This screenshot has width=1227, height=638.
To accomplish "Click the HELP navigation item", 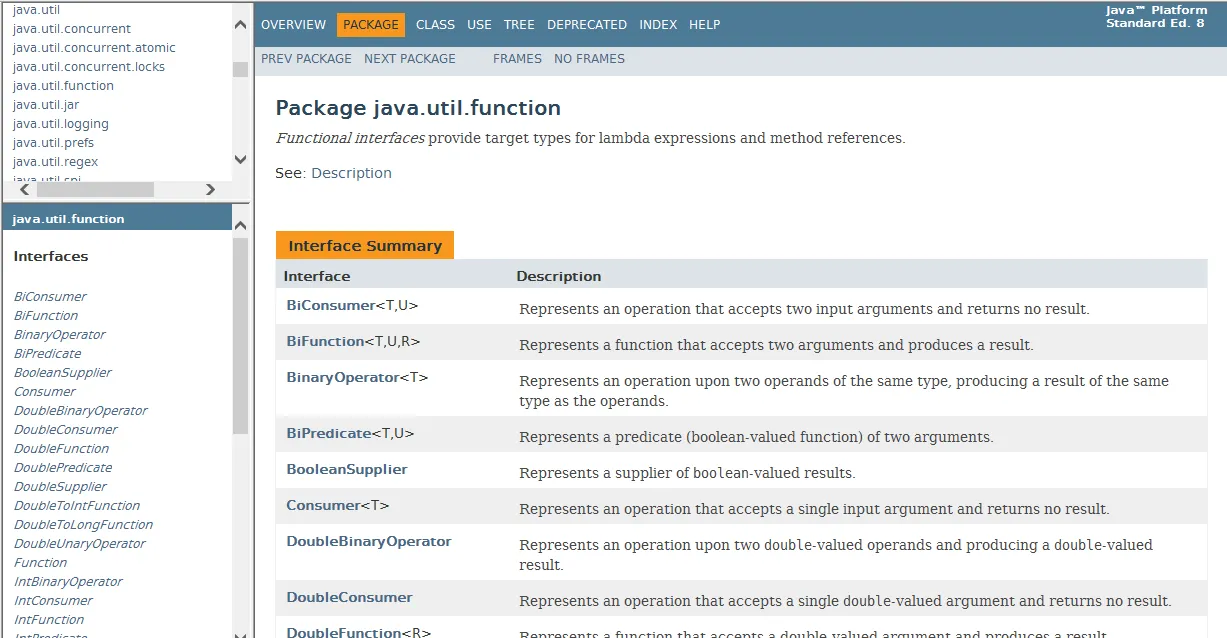I will coord(704,24).
